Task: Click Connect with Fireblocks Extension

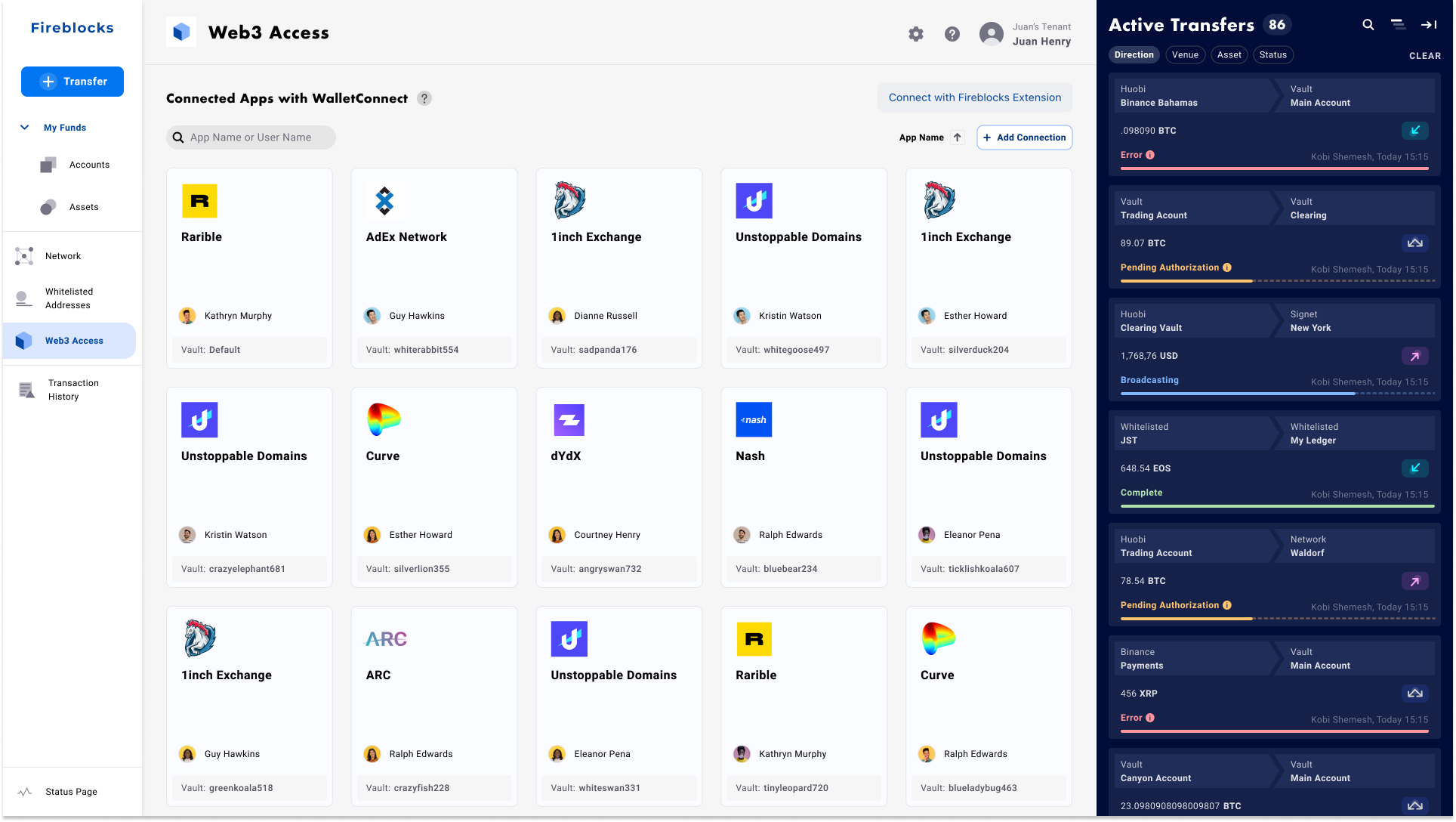Action: pyautogui.click(x=974, y=97)
